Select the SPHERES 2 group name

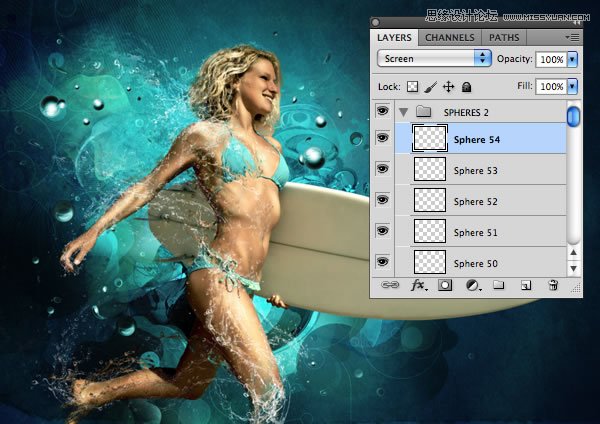[466, 113]
